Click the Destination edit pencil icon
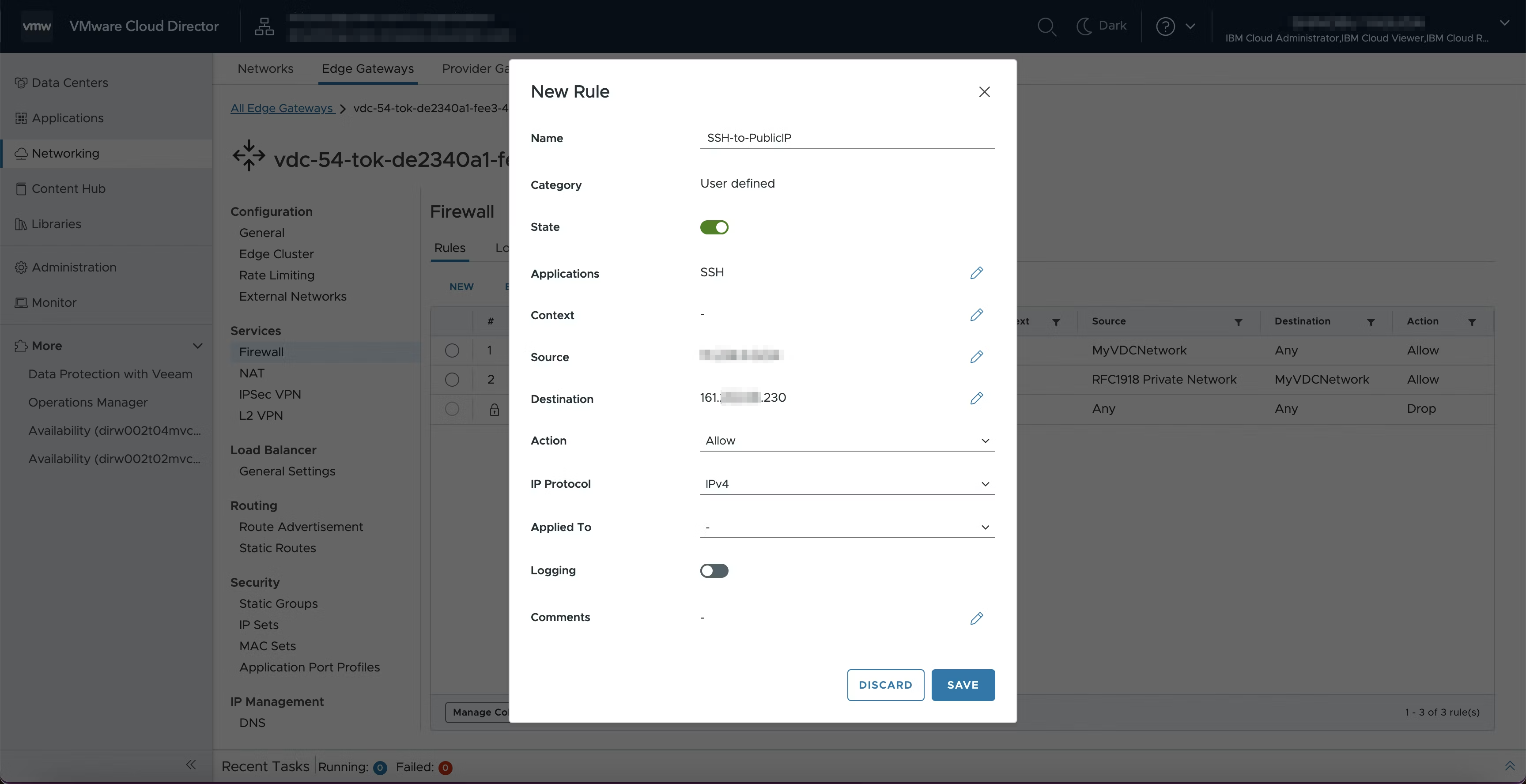 [976, 399]
